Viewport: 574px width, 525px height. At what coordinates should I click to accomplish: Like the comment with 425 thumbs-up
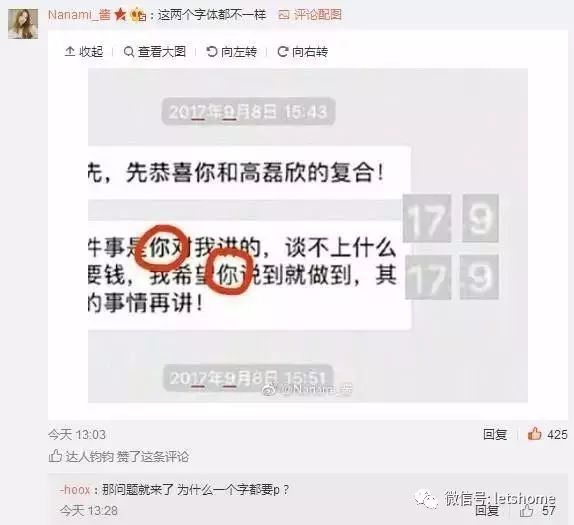[x=547, y=434]
